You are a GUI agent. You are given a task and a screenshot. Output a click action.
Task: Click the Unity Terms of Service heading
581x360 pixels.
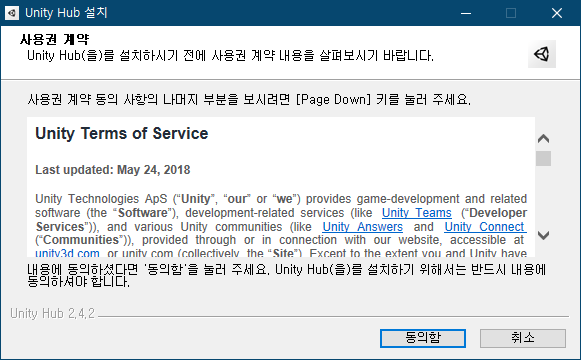click(122, 134)
